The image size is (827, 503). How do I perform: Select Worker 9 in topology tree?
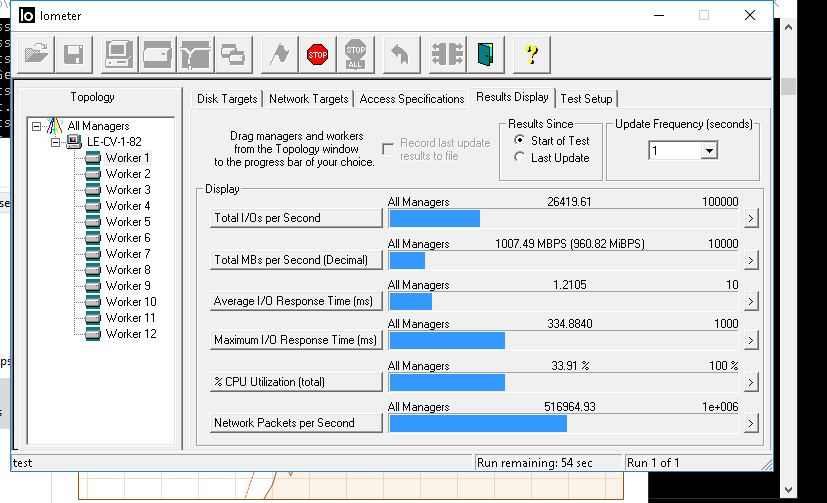[128, 286]
